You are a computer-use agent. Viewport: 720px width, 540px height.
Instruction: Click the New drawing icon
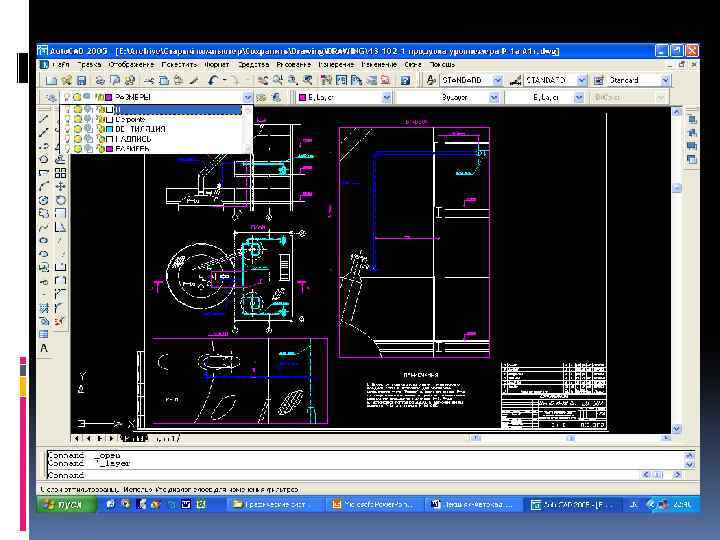pyautogui.click(x=51, y=81)
